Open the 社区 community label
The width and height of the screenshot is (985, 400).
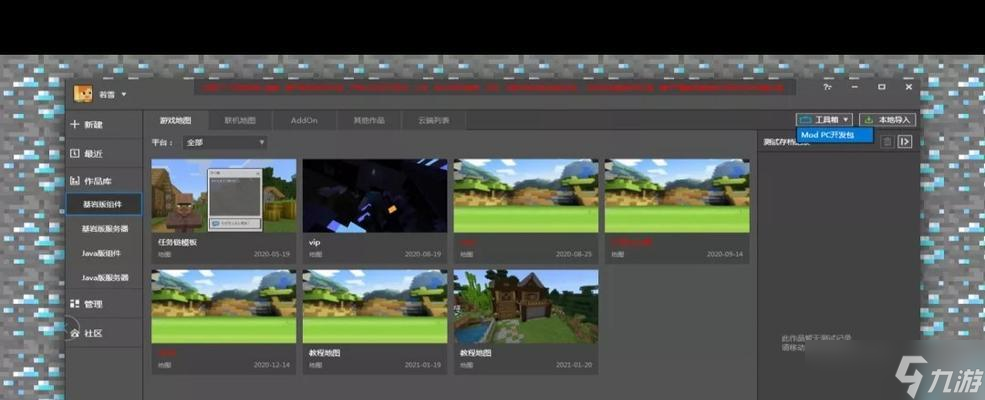94,333
